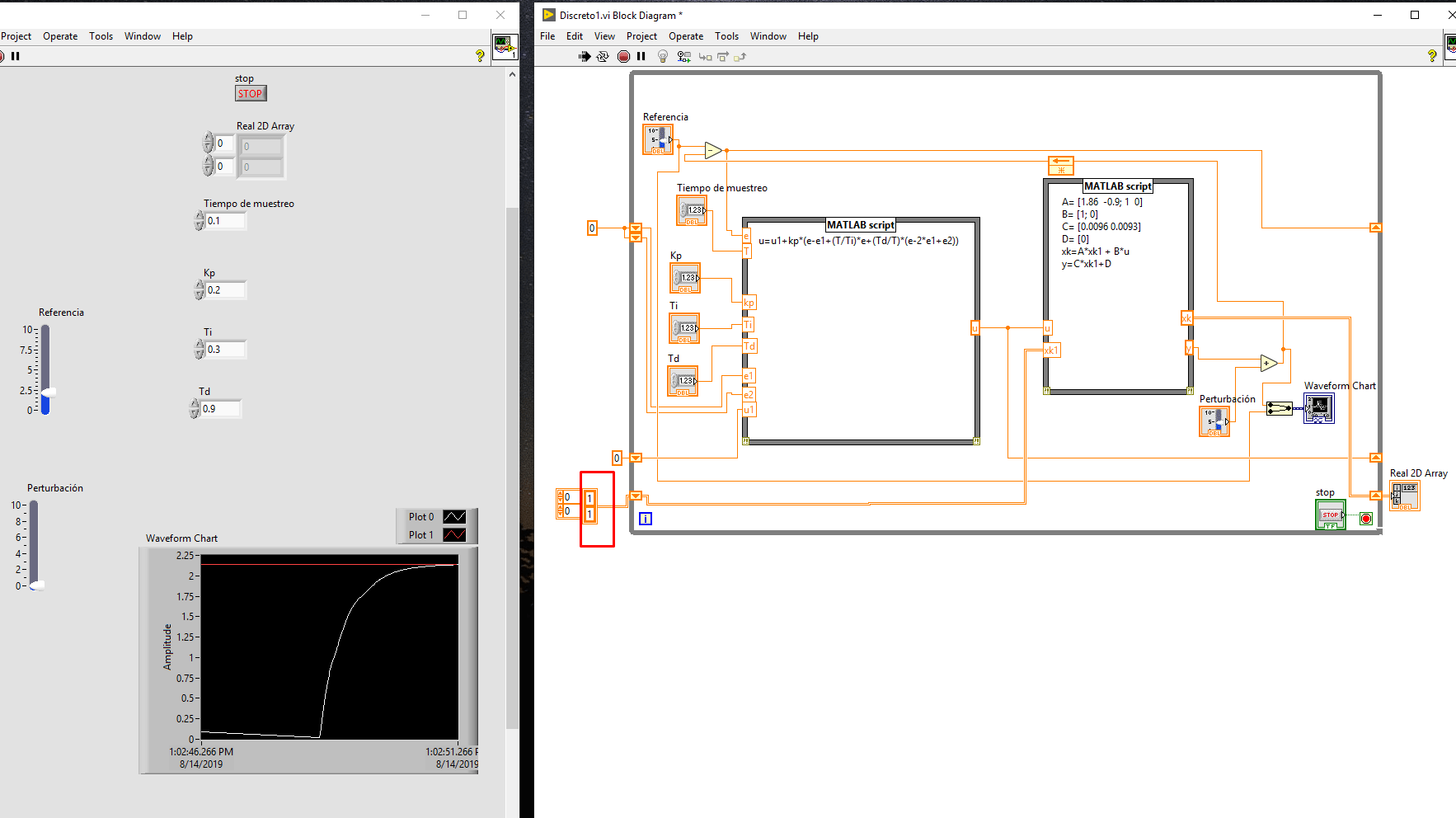Abort VI execution with the red stop icon
1456x818 pixels.
pyautogui.click(x=622, y=56)
